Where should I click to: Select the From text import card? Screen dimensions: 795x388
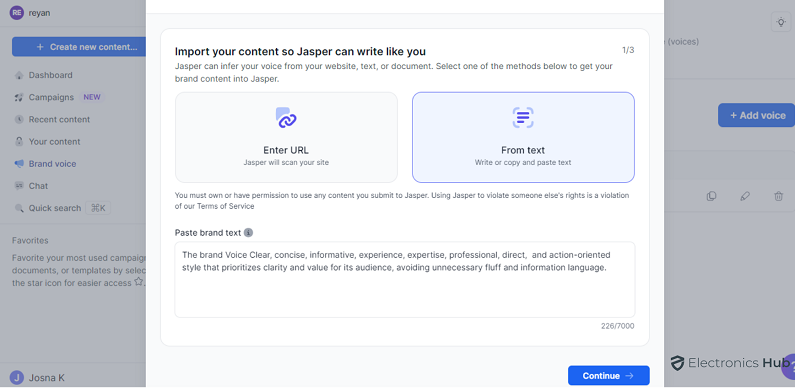tap(523, 137)
